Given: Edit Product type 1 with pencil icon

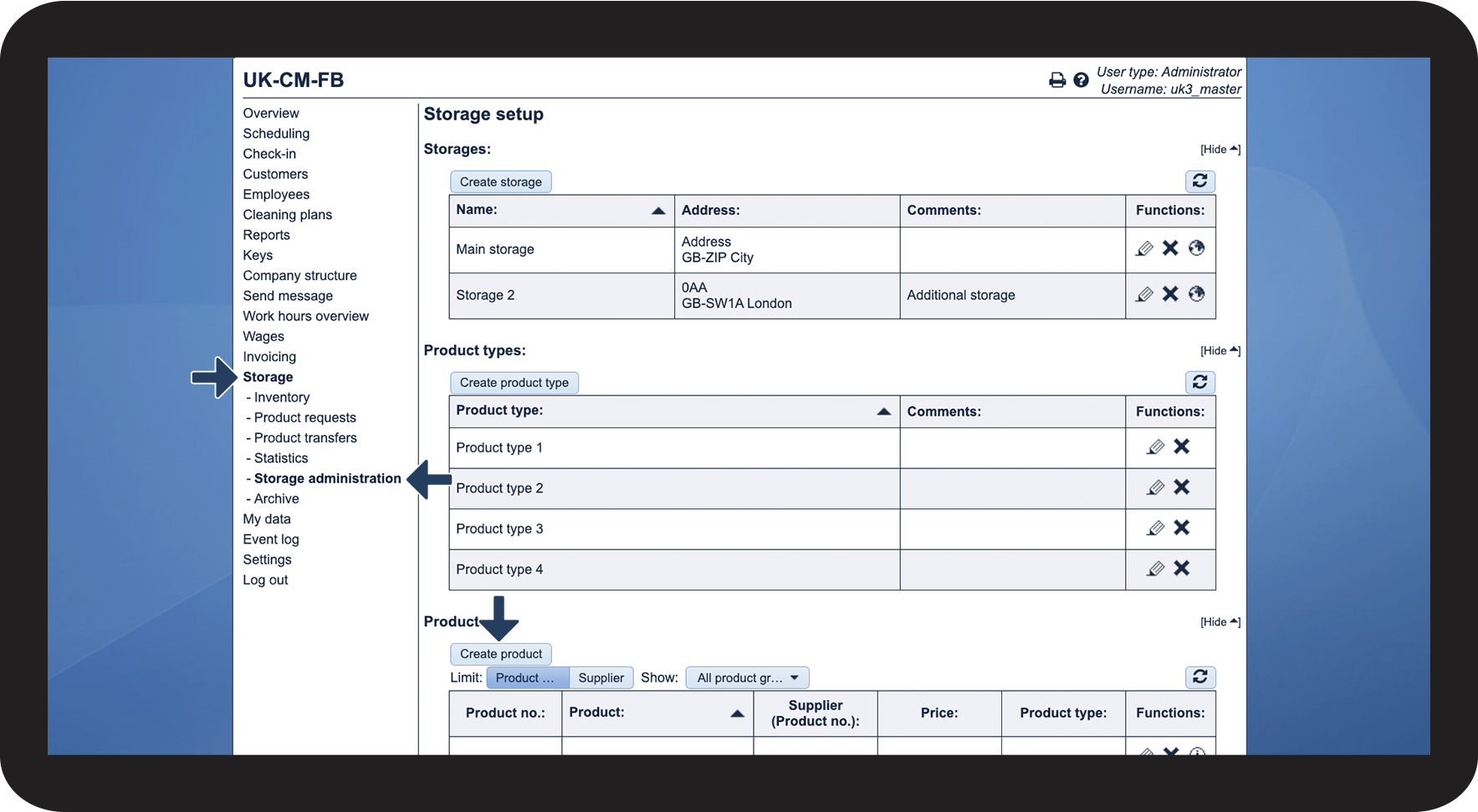Looking at the screenshot, I should coord(1155,447).
